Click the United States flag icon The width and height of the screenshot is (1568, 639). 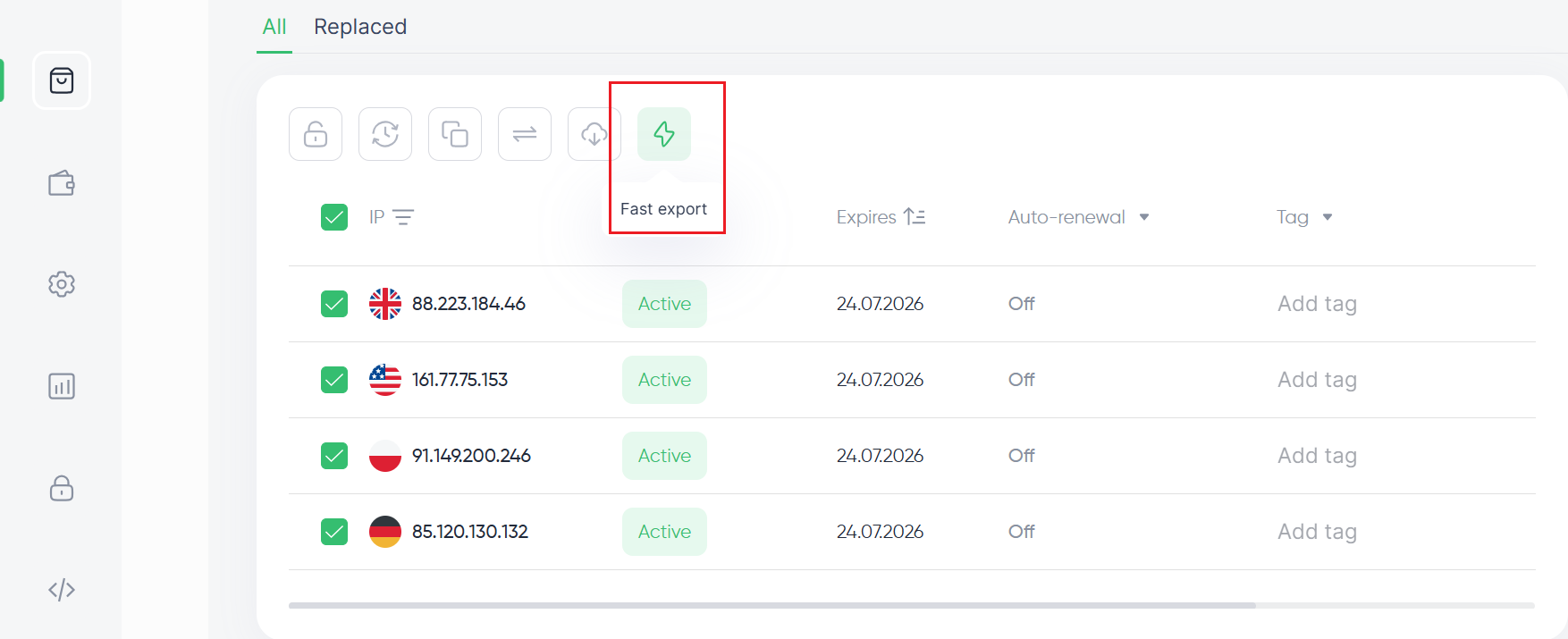[385, 380]
